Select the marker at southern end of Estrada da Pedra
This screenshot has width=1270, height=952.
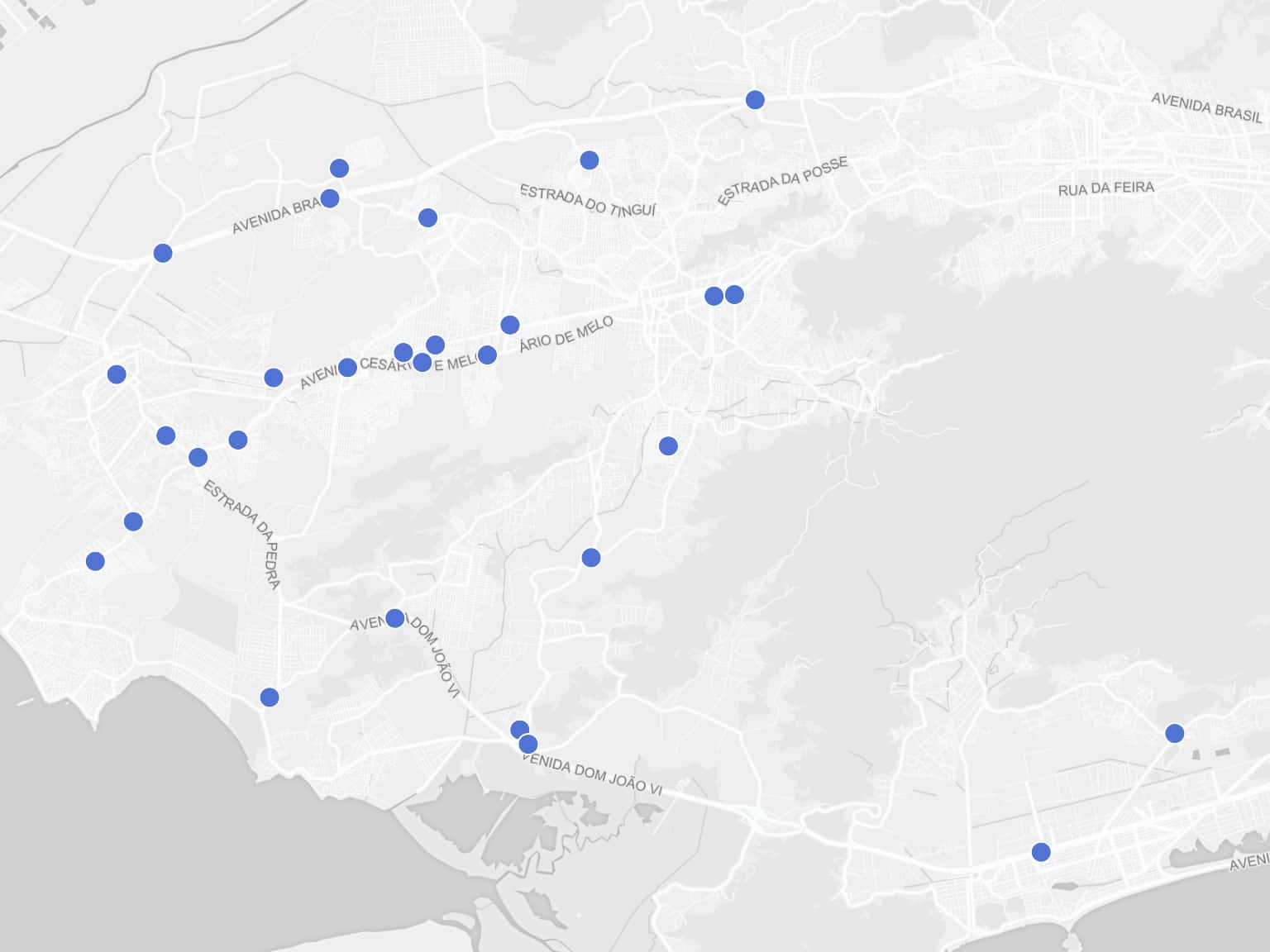coord(270,697)
